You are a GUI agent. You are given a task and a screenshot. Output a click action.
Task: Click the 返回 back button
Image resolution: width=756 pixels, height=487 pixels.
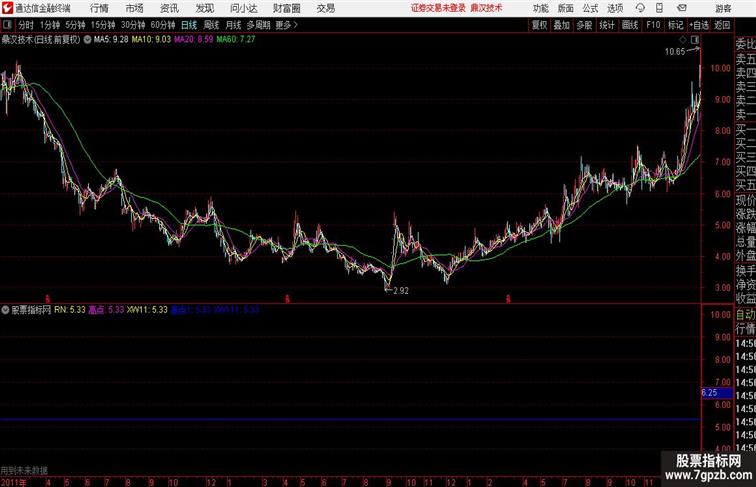point(722,25)
